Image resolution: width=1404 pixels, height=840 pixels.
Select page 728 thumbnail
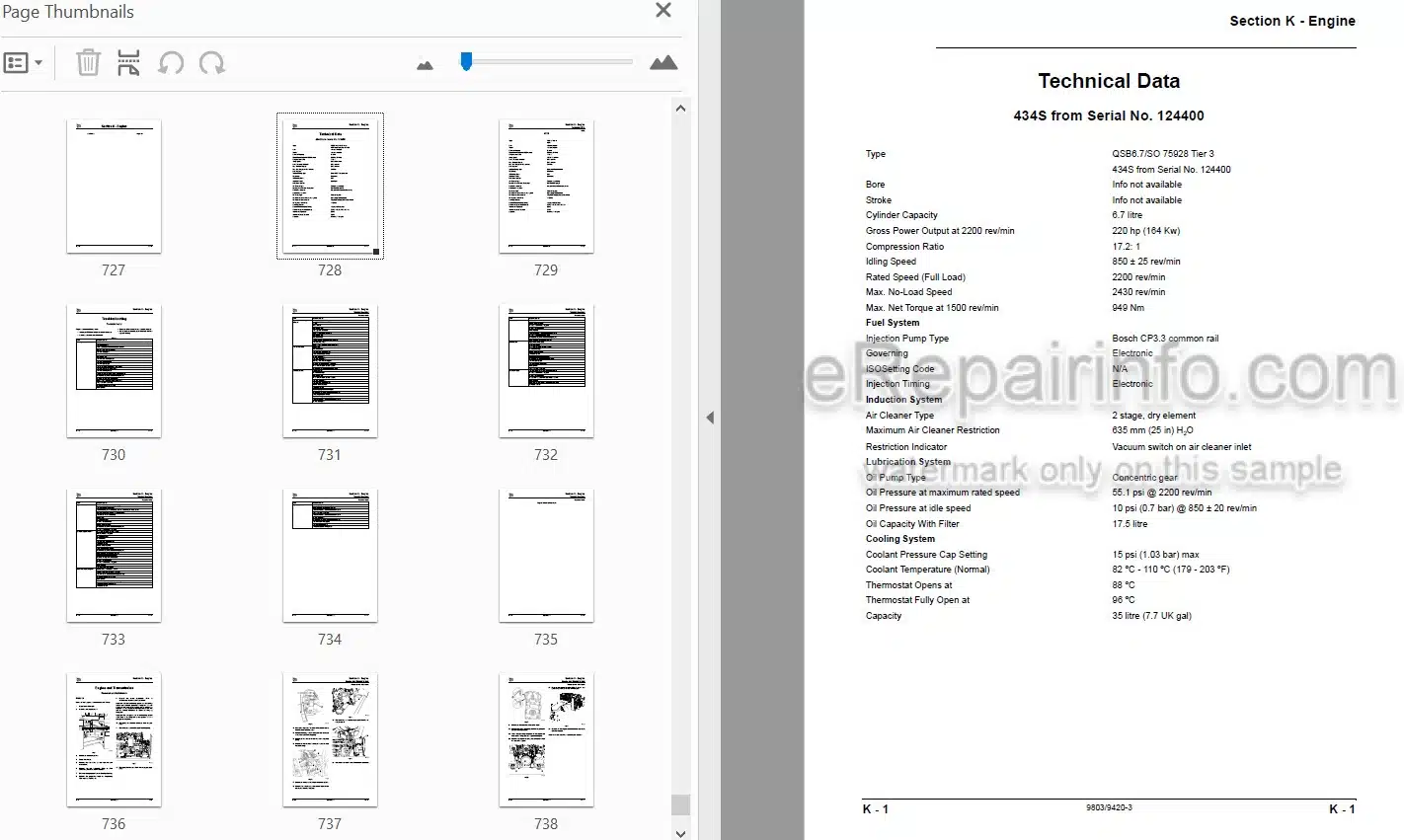coord(330,187)
